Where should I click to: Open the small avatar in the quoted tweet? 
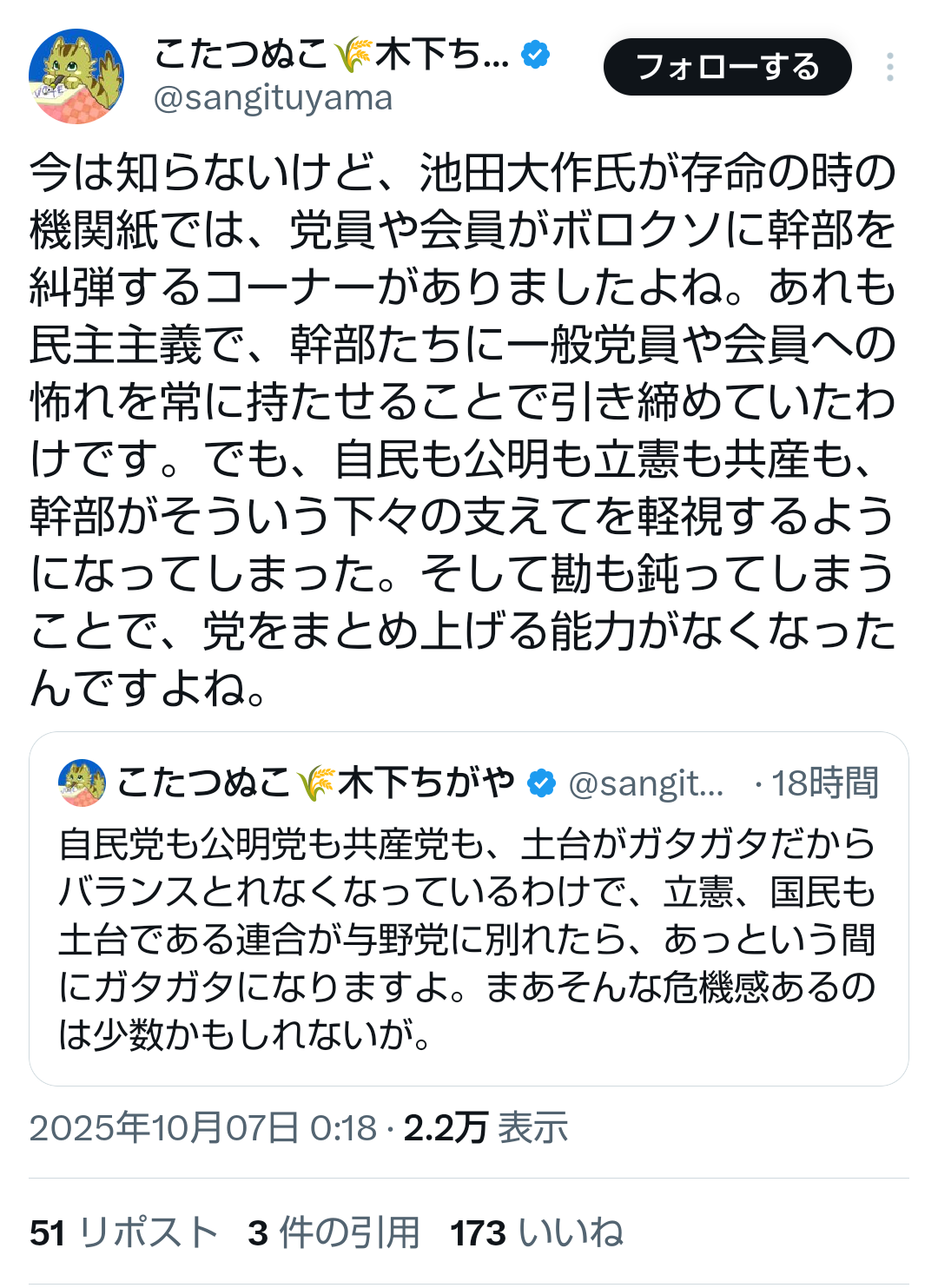click(82, 783)
